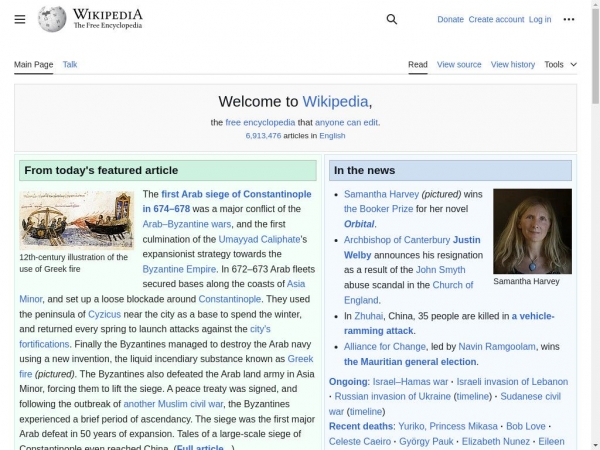This screenshot has height=450, width=600.
Task: Open the hamburger main menu
Action: point(20,19)
